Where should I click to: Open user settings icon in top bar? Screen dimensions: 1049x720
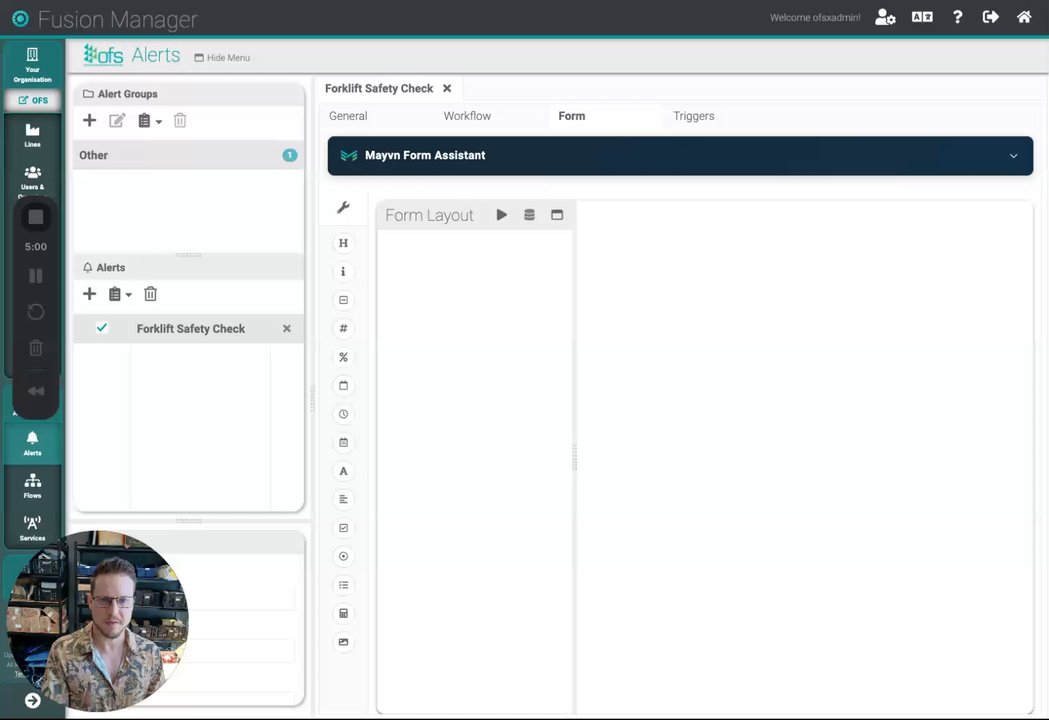885,17
